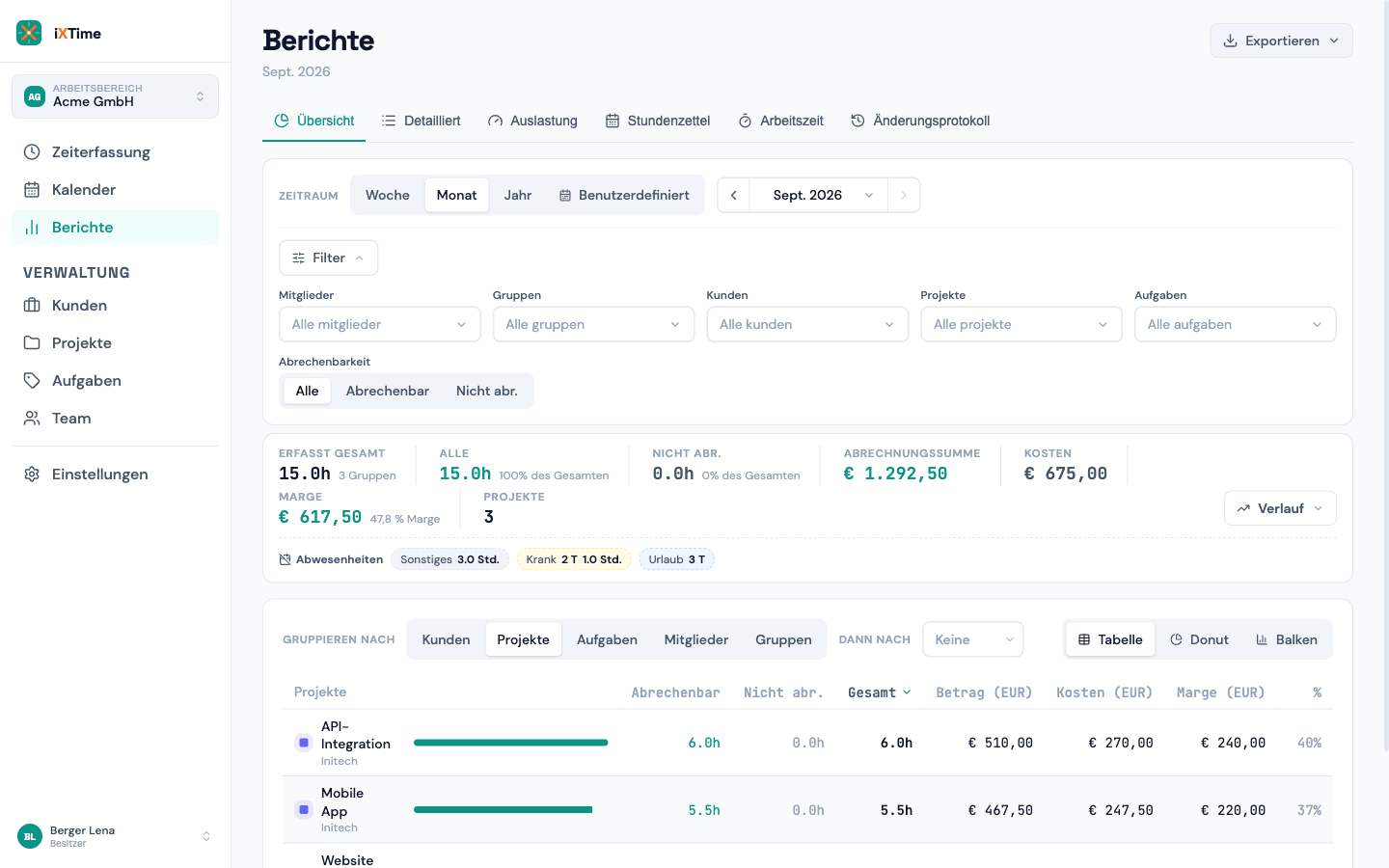Open the Alle projekte dropdown
The height and width of the screenshot is (868, 1389).
(1021, 324)
